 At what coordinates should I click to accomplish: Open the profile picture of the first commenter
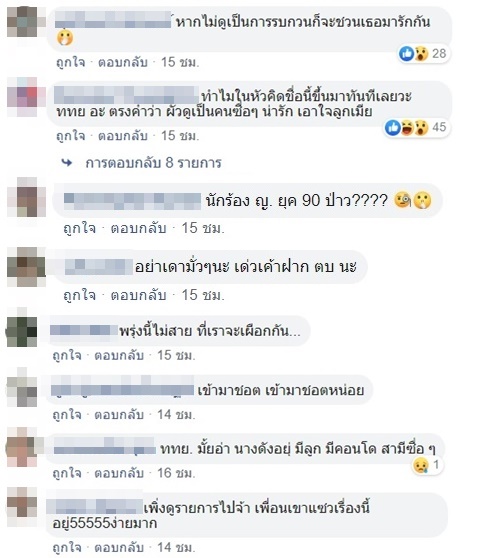click(x=22, y=22)
